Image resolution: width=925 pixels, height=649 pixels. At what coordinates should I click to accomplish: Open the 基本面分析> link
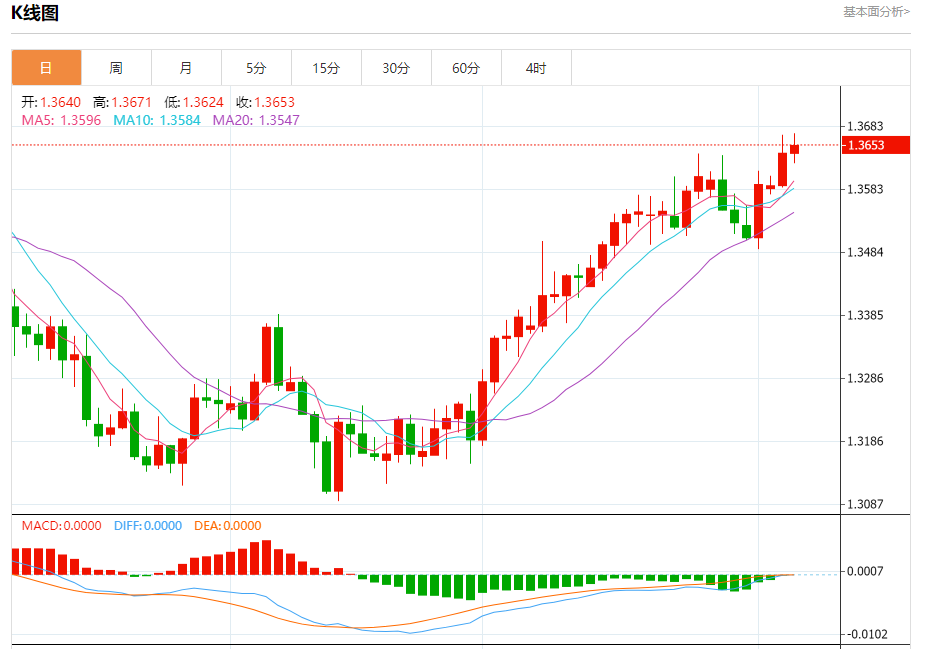coord(876,12)
